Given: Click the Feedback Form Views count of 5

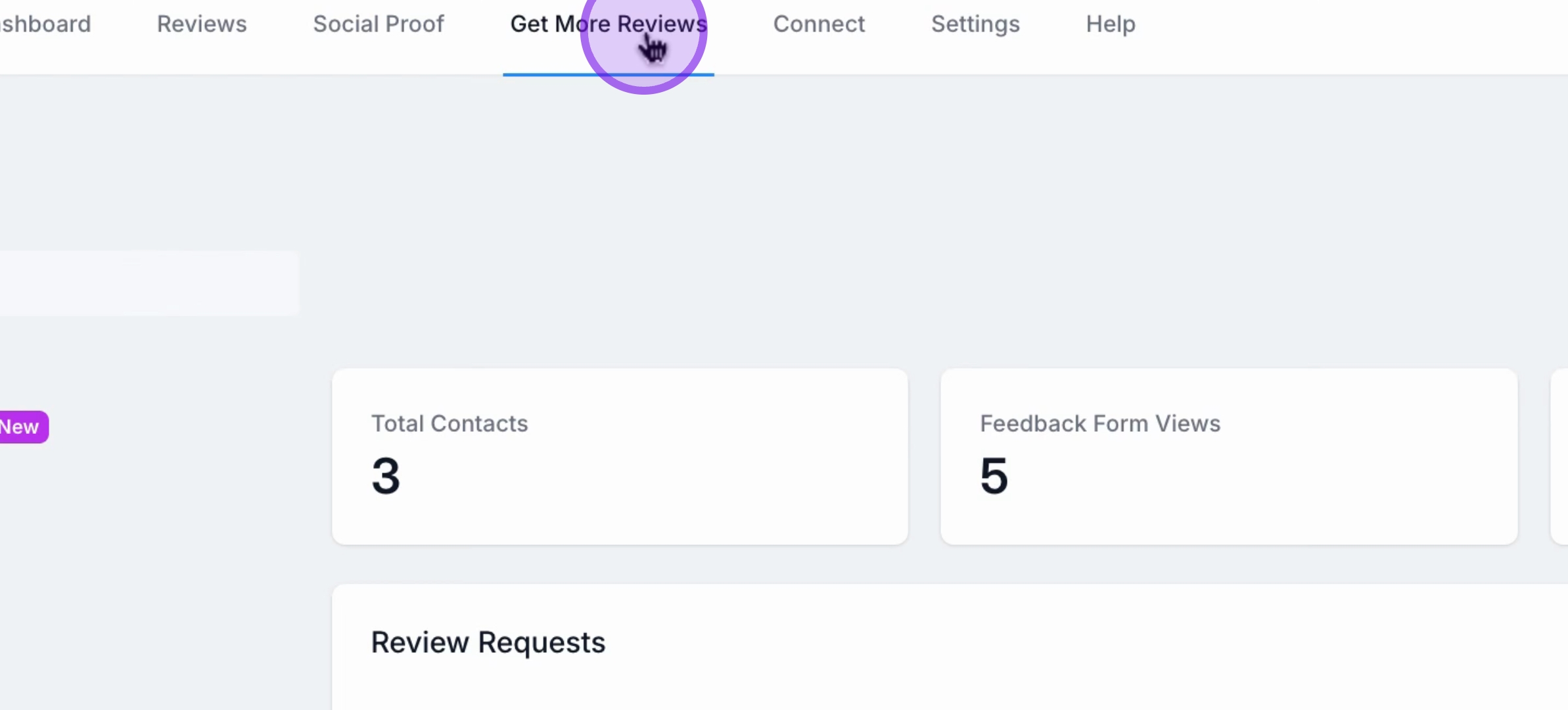Looking at the screenshot, I should pyautogui.click(x=994, y=476).
